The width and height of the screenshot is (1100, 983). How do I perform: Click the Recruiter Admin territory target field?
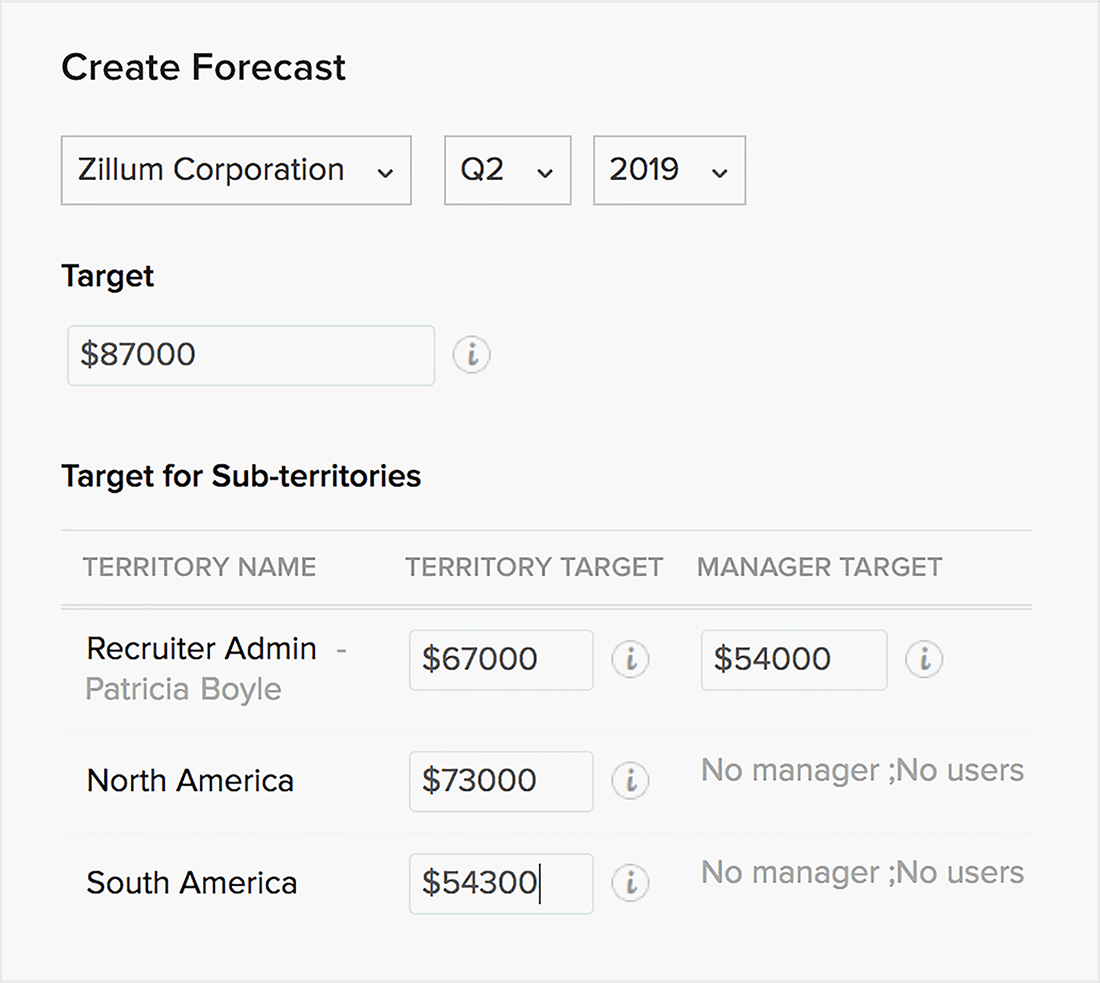pos(500,659)
